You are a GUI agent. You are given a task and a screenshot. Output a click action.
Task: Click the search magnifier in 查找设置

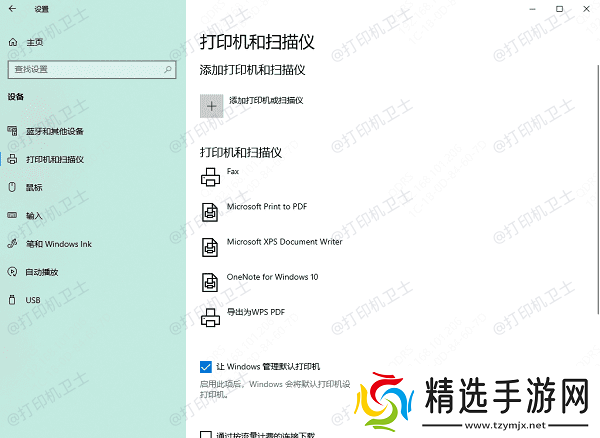point(168,69)
